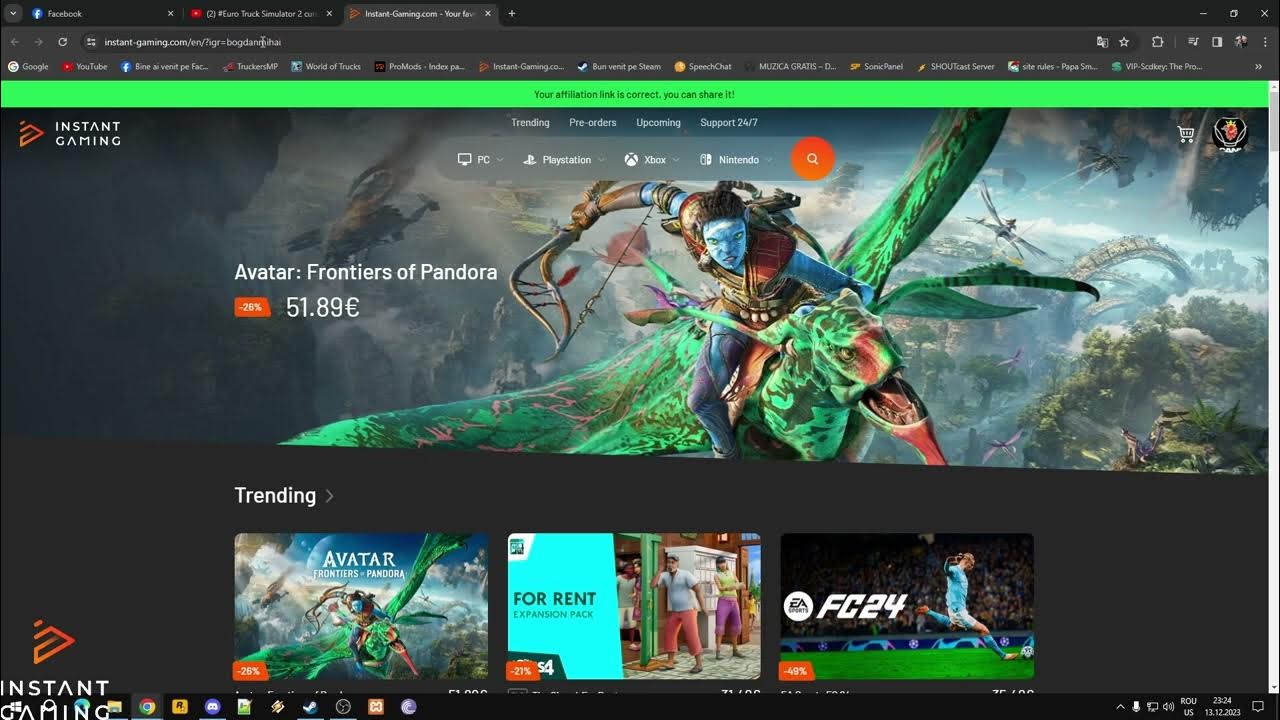Open the user profile avatar
Image resolution: width=1280 pixels, height=720 pixels.
pos(1230,134)
